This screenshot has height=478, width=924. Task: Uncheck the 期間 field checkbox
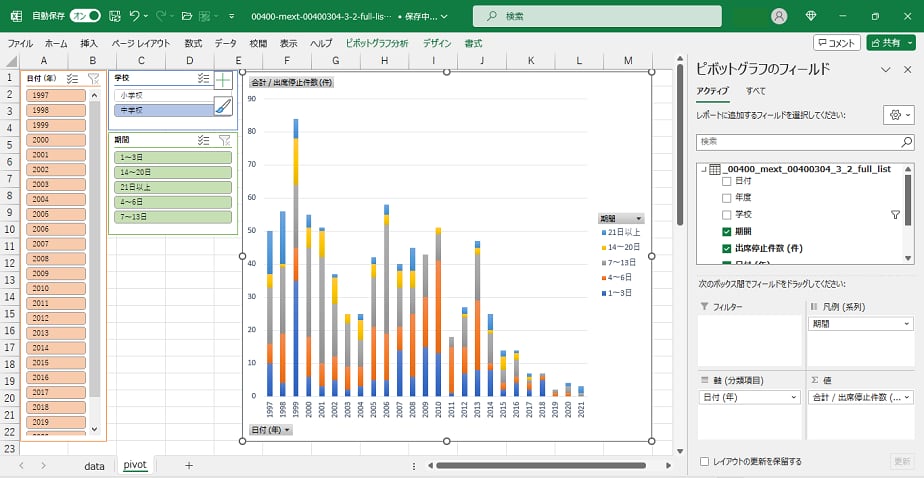coord(727,231)
